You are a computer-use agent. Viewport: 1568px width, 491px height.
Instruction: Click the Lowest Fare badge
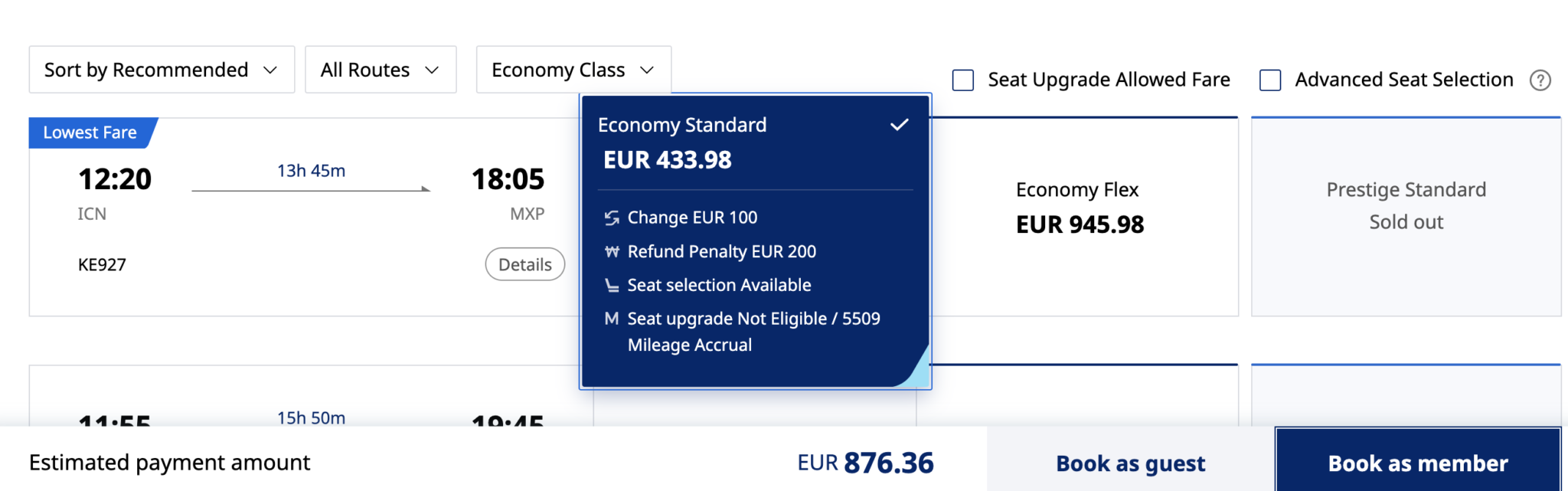pyautogui.click(x=90, y=133)
